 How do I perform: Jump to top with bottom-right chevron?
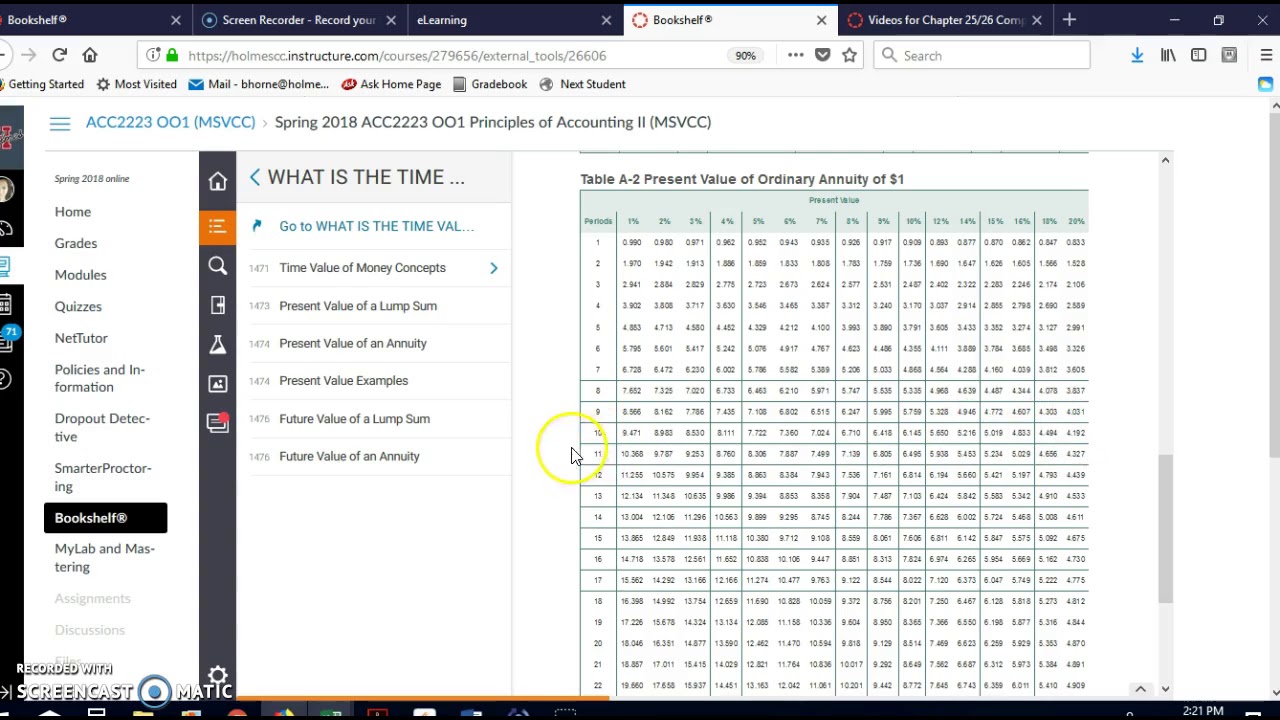tap(1140, 688)
